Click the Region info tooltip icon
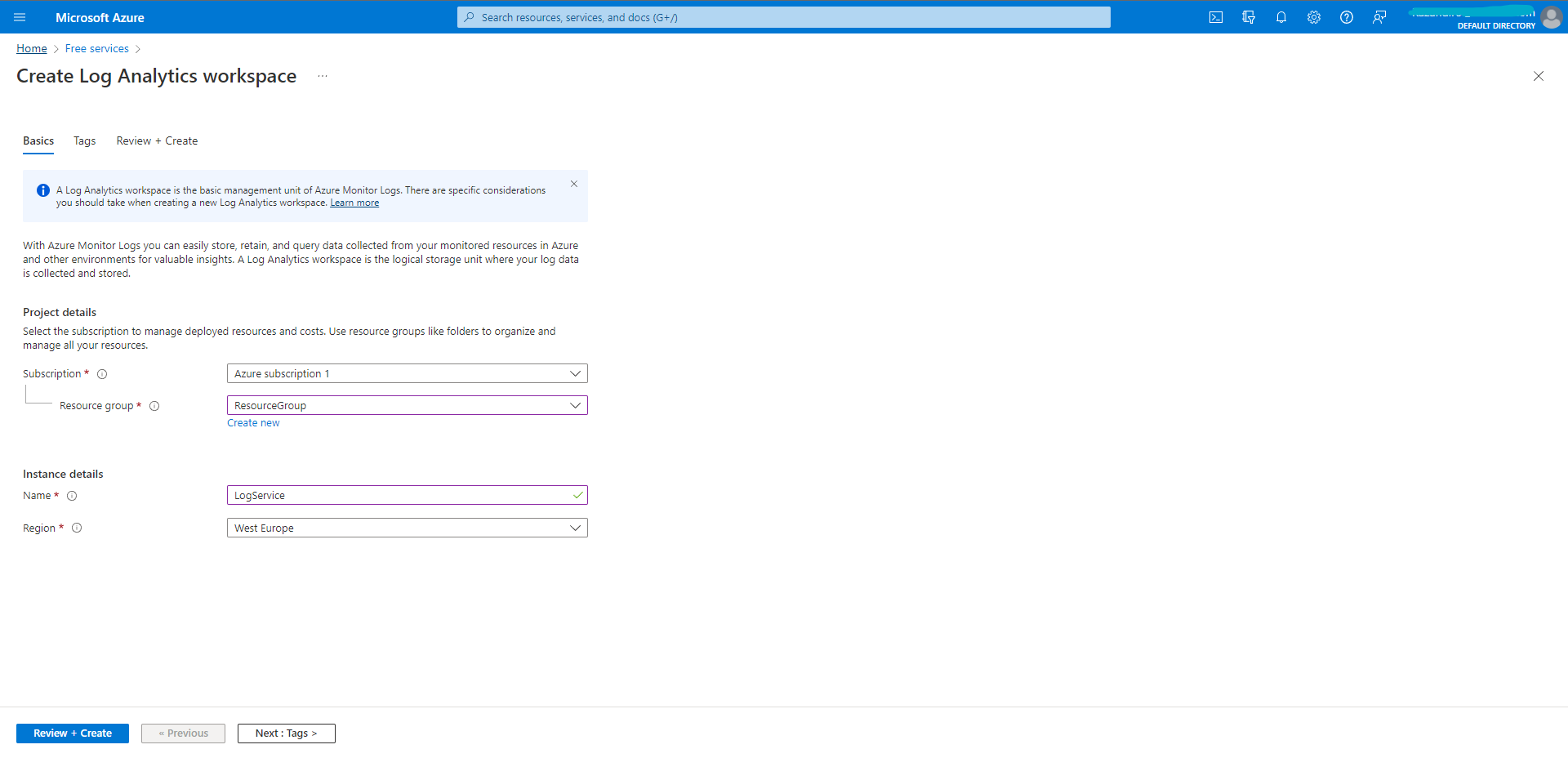The image size is (1568, 758). pos(77,528)
